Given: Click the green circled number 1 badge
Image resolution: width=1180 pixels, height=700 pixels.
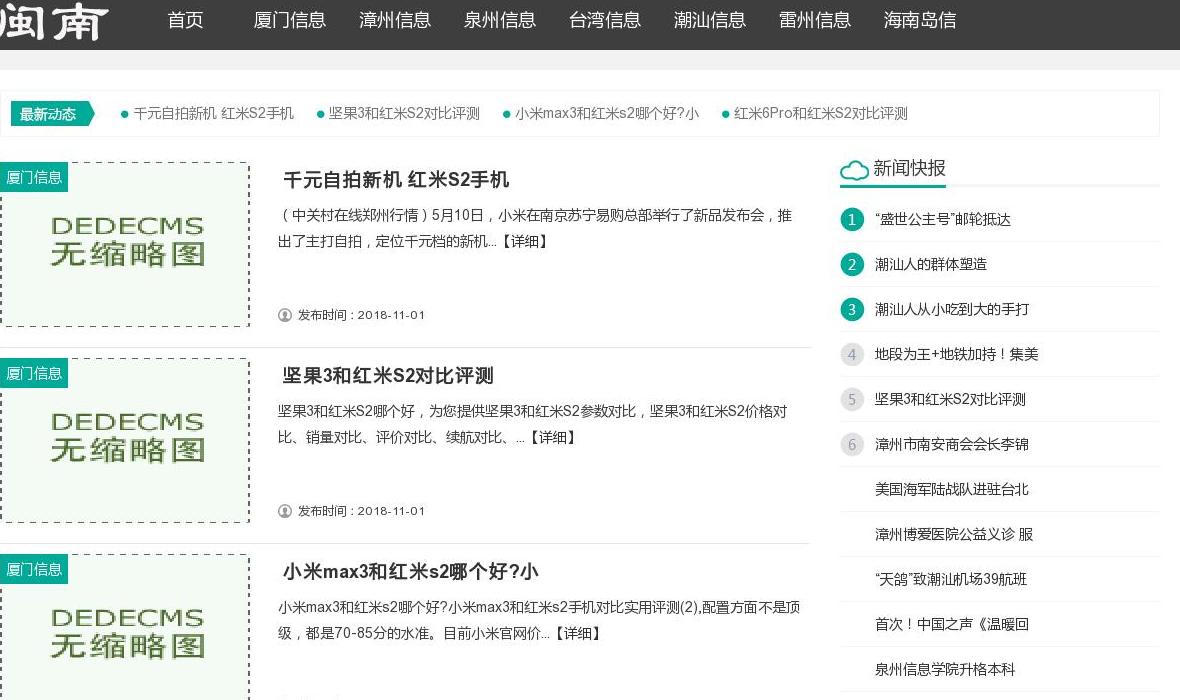Looking at the screenshot, I should 851,219.
